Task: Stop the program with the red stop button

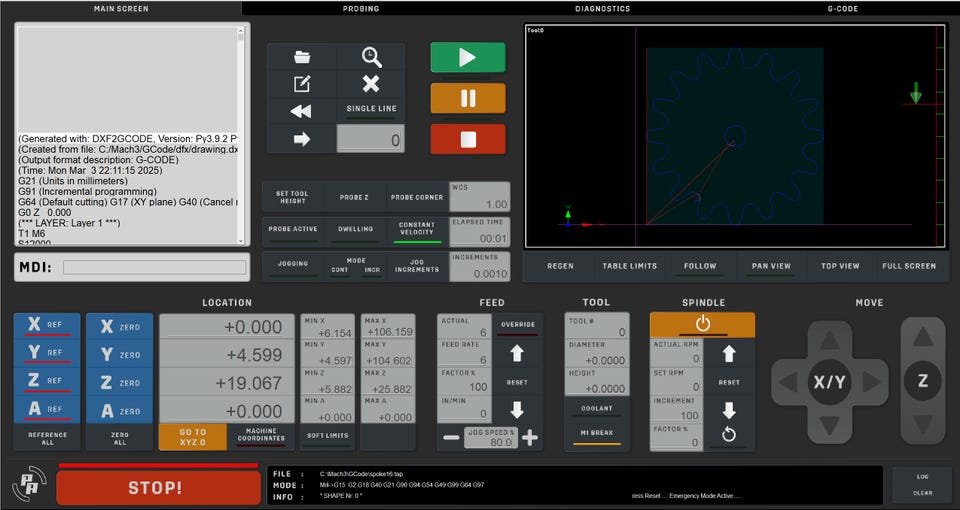Action: click(468, 139)
